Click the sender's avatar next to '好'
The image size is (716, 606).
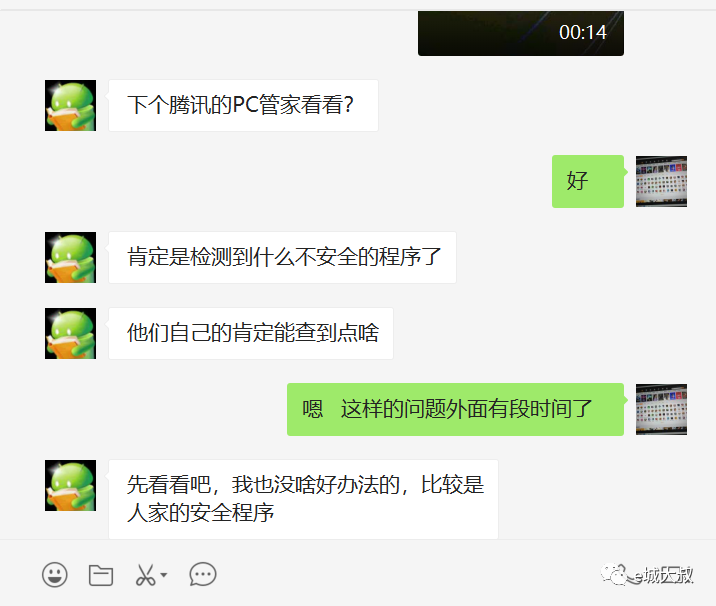tap(661, 181)
